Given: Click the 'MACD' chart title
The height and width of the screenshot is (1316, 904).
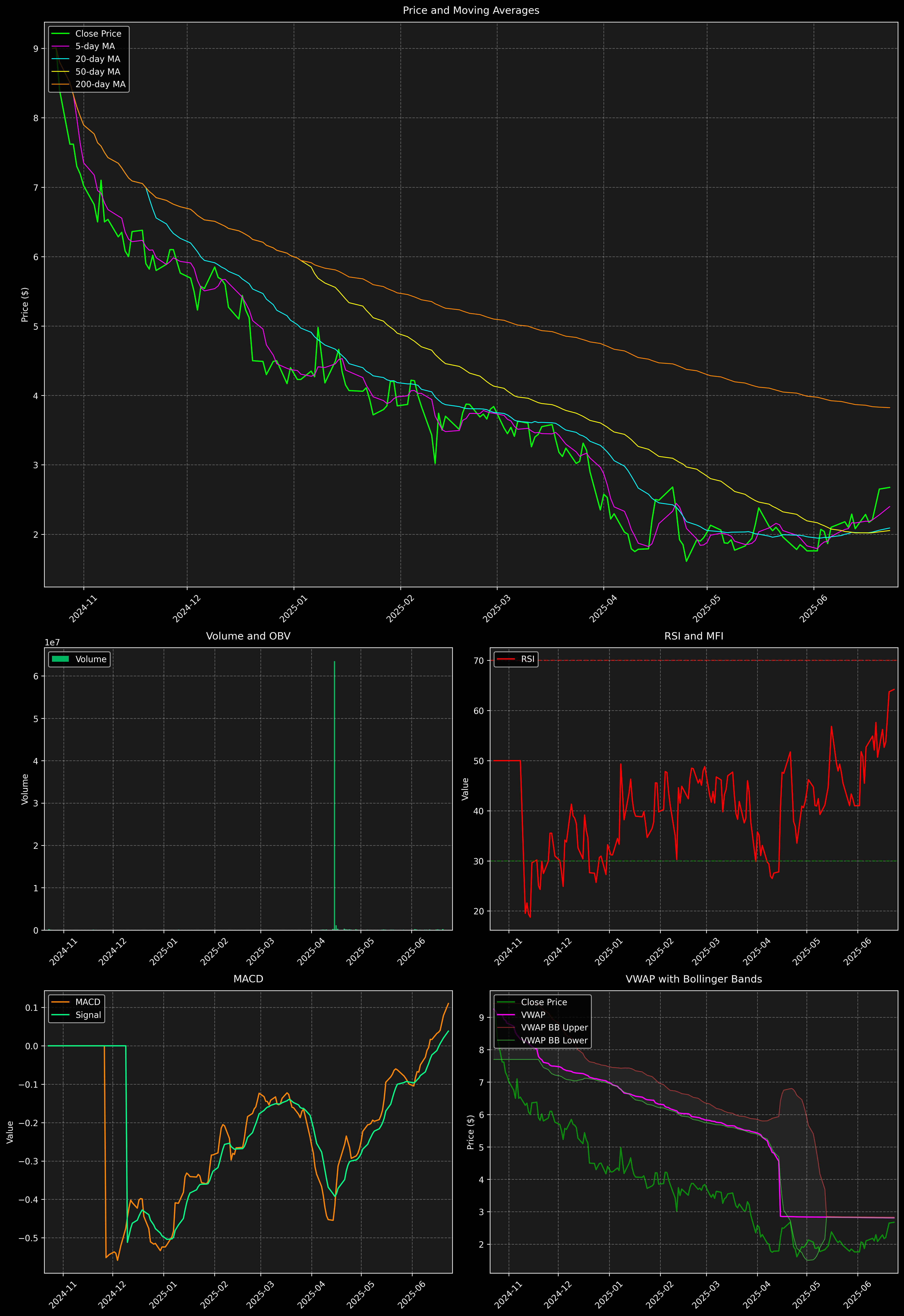Looking at the screenshot, I should [x=248, y=979].
